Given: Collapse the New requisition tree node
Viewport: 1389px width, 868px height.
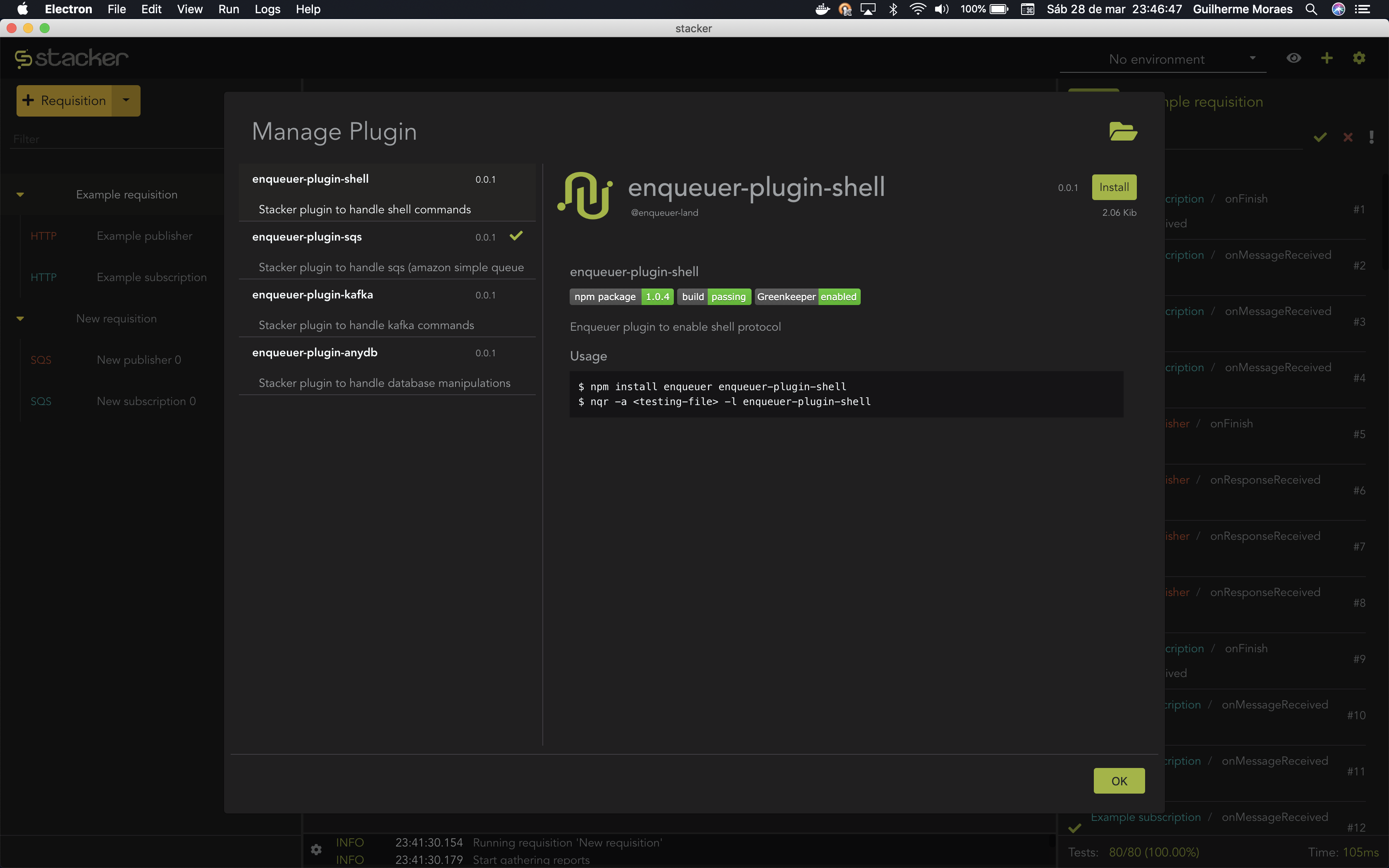Looking at the screenshot, I should point(20,319).
